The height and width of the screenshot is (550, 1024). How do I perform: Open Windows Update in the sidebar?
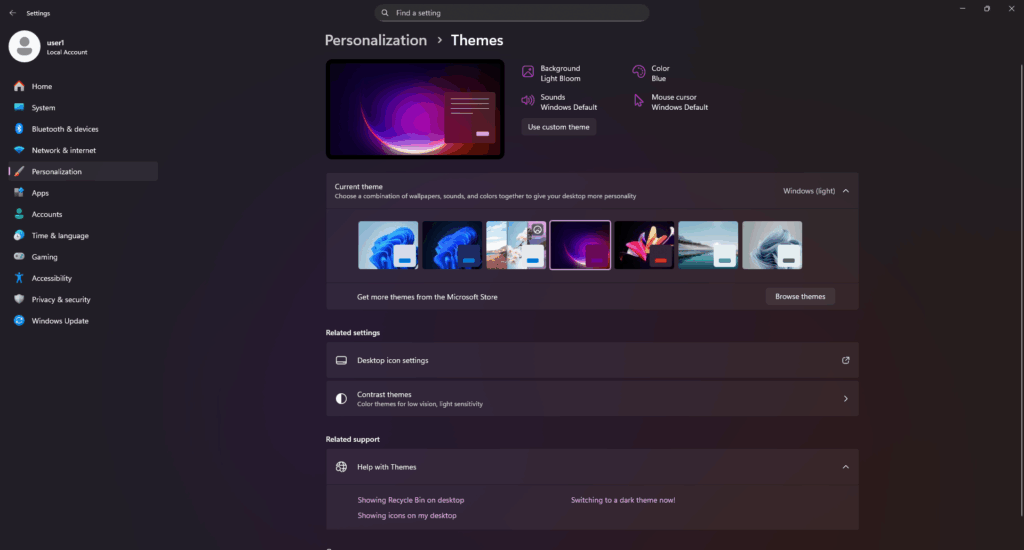click(x=60, y=321)
